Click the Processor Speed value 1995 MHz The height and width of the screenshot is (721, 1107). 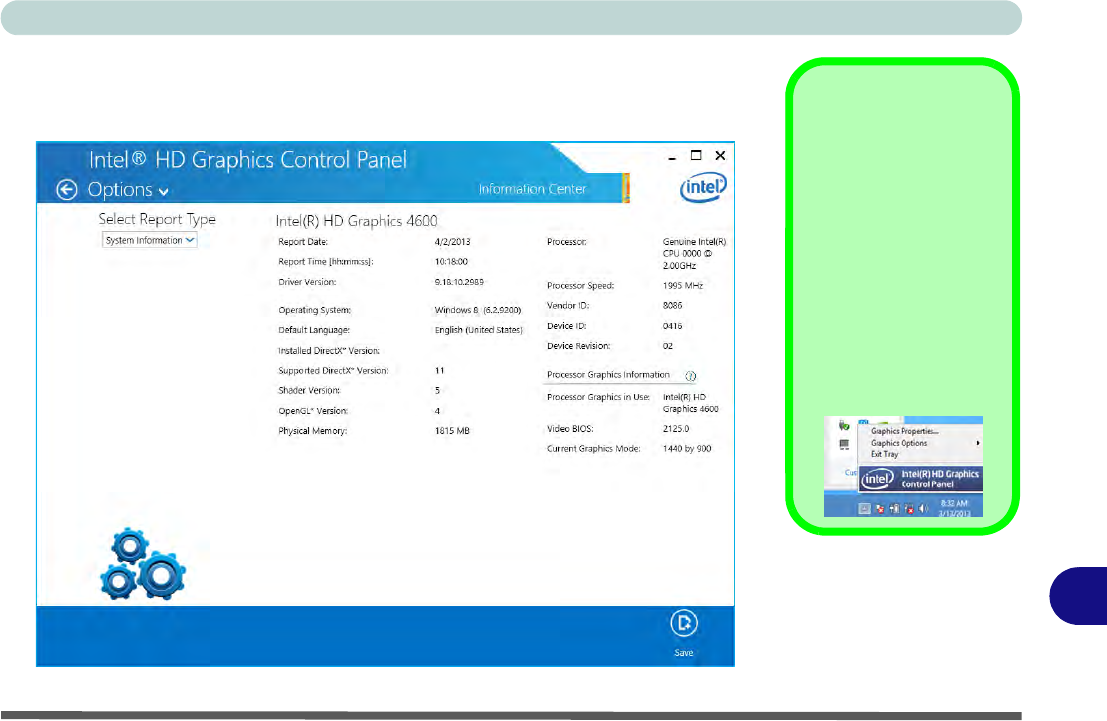pyautogui.click(x=683, y=285)
